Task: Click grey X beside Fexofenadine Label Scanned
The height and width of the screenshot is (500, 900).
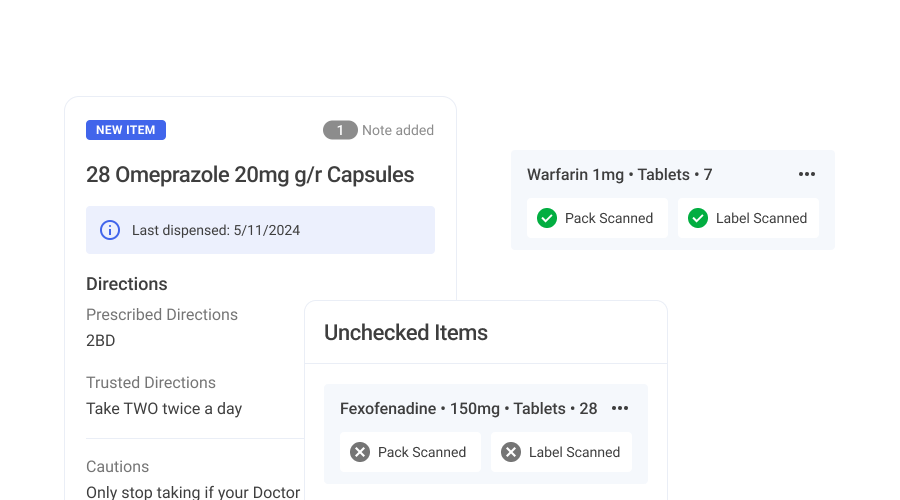Action: [x=511, y=452]
